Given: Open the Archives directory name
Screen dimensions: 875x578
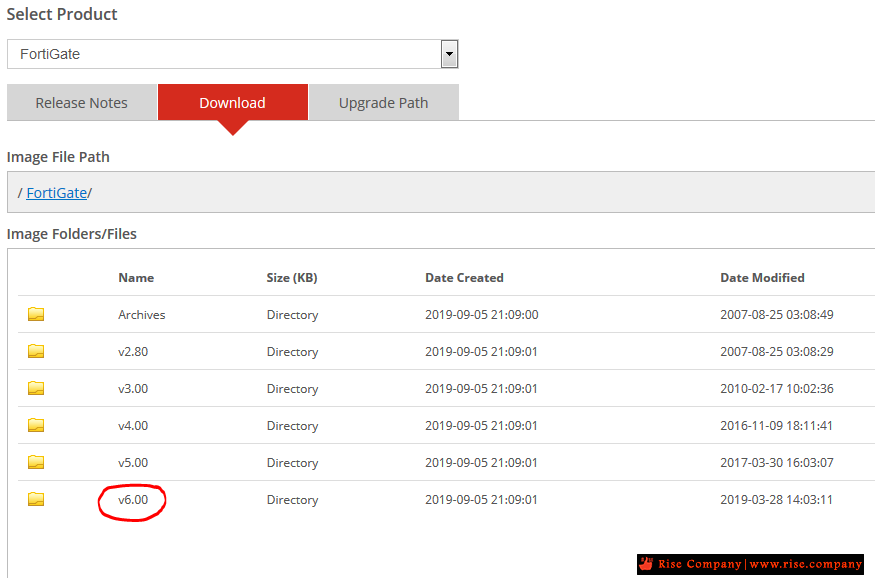Looking at the screenshot, I should click(142, 315).
